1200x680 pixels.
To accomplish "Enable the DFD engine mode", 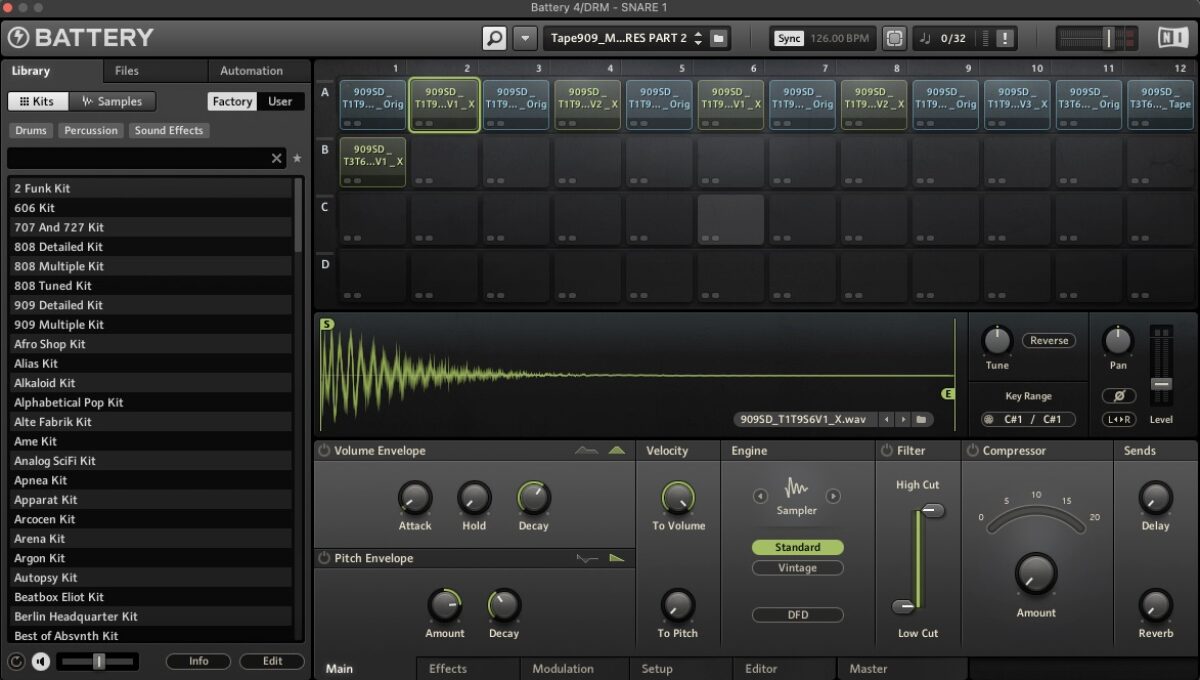I will pyautogui.click(x=797, y=615).
